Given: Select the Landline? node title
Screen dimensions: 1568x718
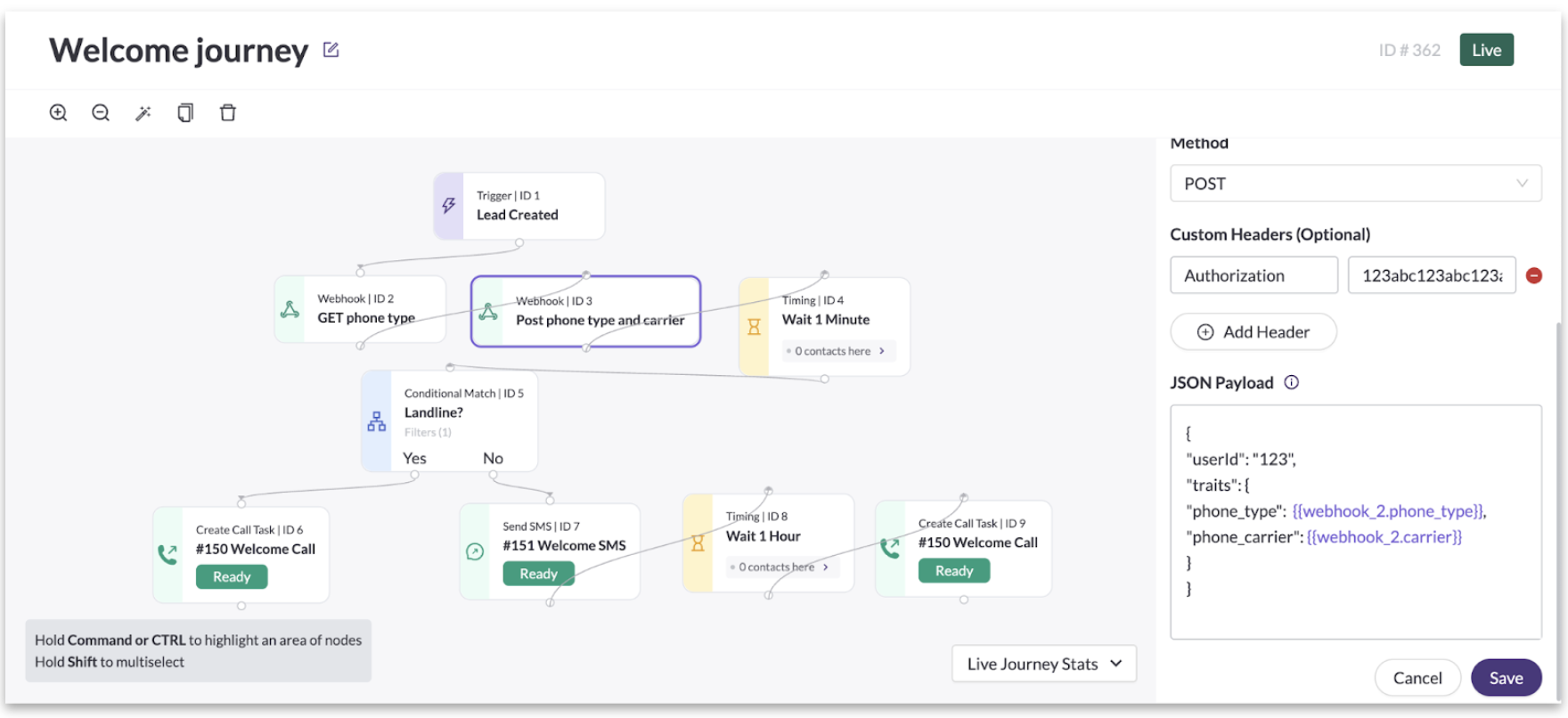Looking at the screenshot, I should [434, 412].
